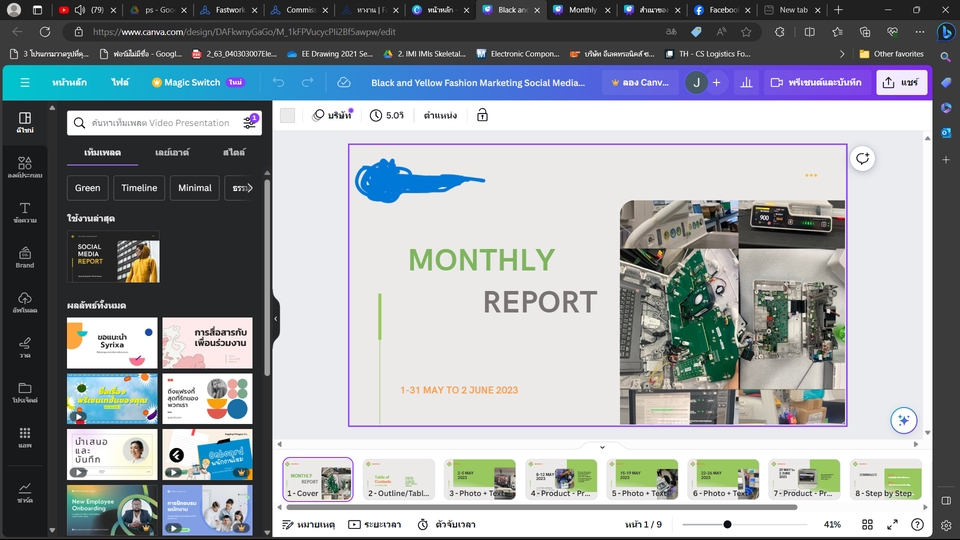960x540 pixels.
Task: Open the Charts side panel
Action: click(x=24, y=492)
